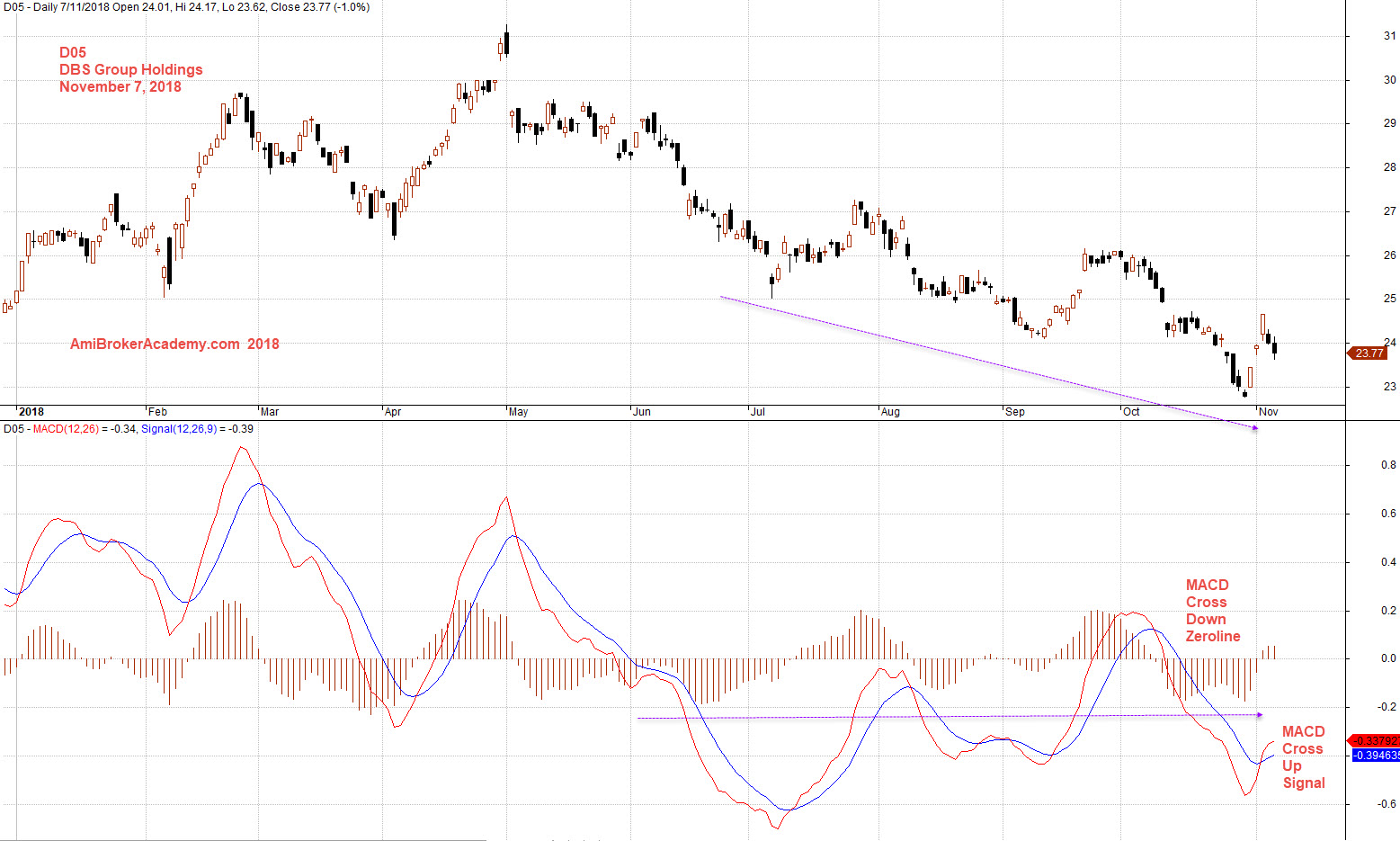Click MACD axis value 0.0
Viewport: 1400px width, 841px height.
point(1388,658)
